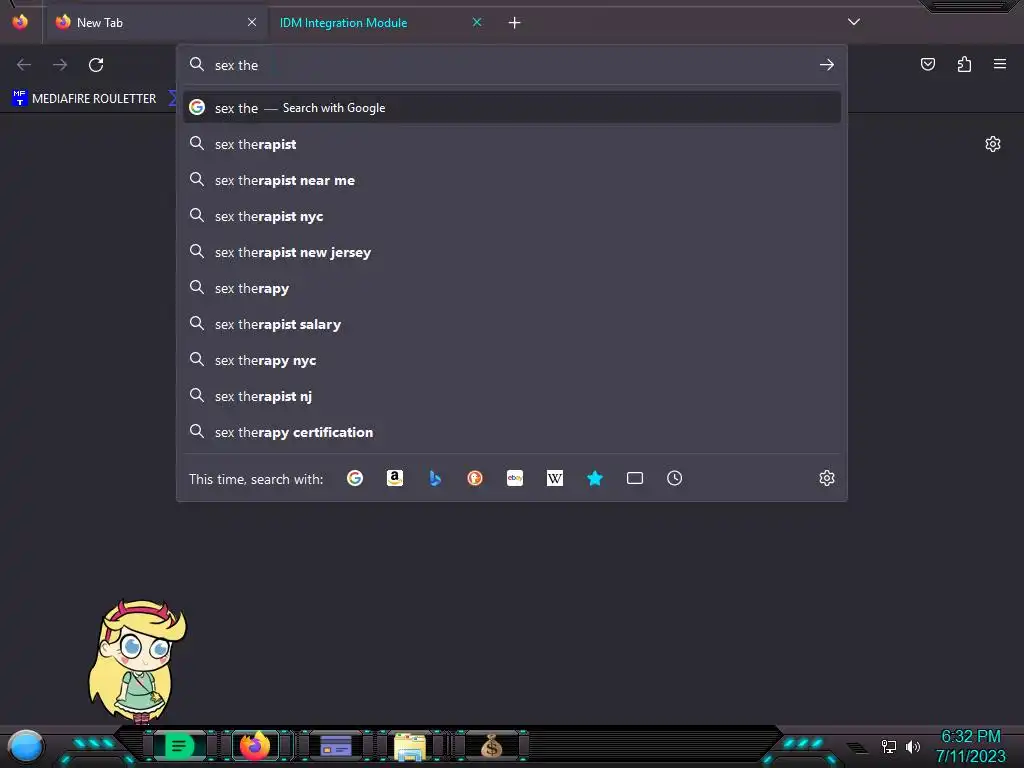Choose suggestion 'sex therapy certification'

click(x=512, y=432)
